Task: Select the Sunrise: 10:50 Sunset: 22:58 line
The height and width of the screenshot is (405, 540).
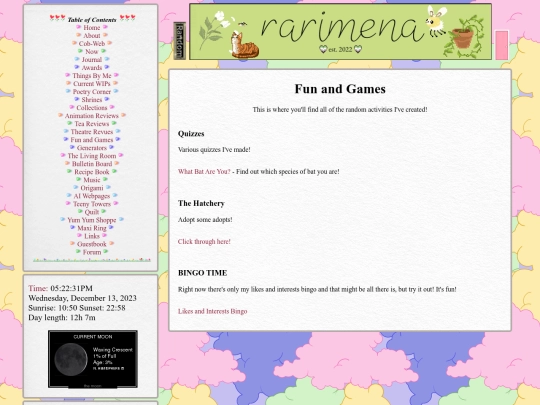Action: pos(77,308)
